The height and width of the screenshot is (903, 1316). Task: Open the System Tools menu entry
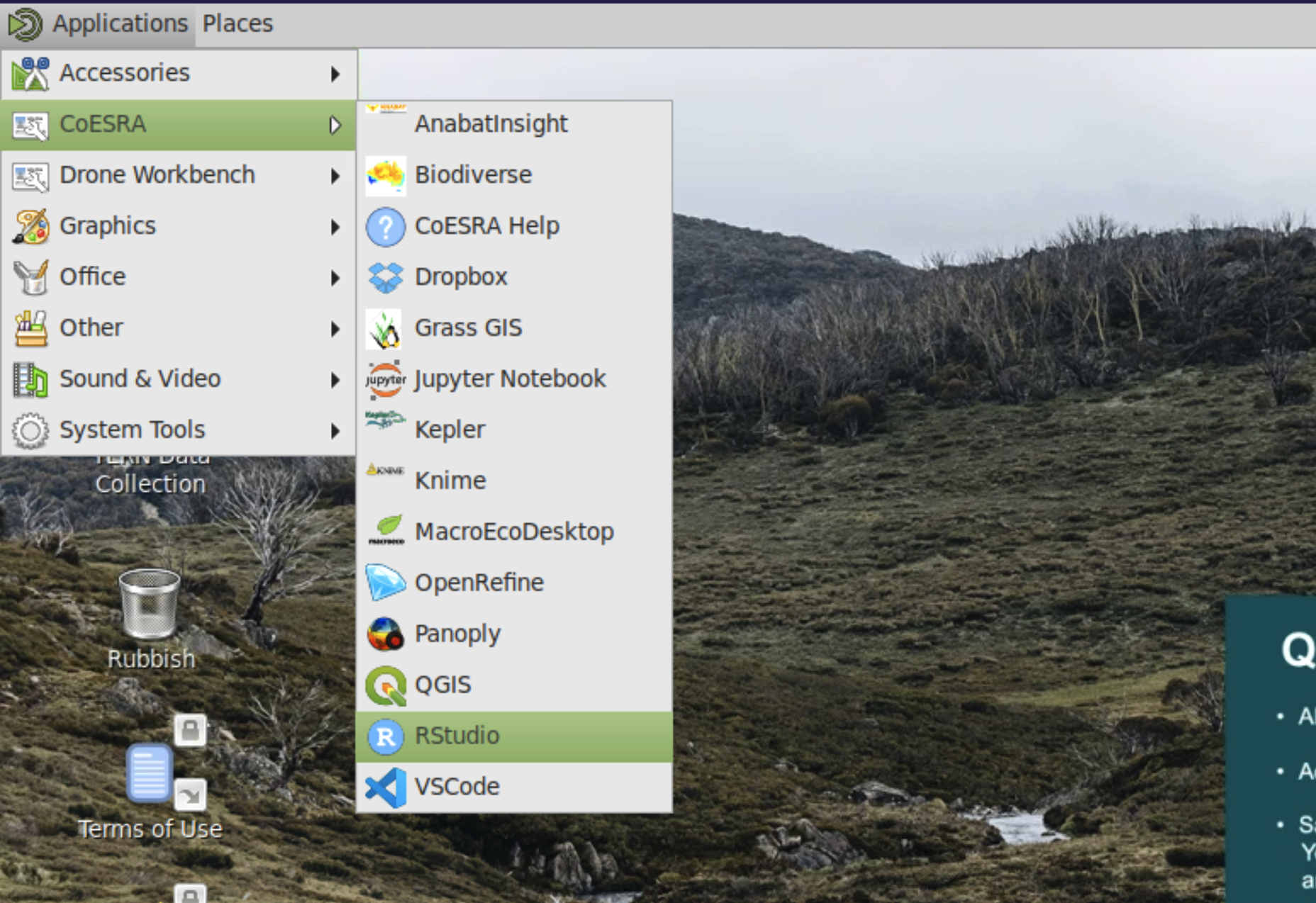[x=179, y=430]
